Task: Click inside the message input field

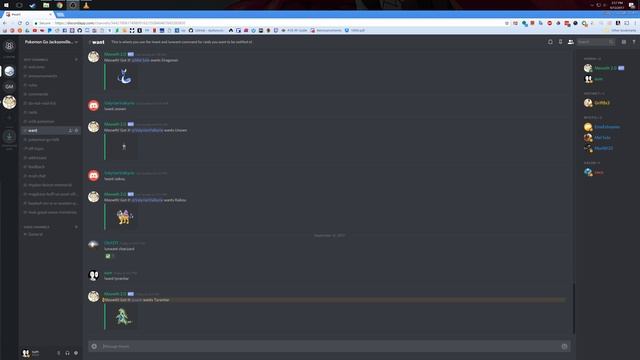Action: [329, 346]
